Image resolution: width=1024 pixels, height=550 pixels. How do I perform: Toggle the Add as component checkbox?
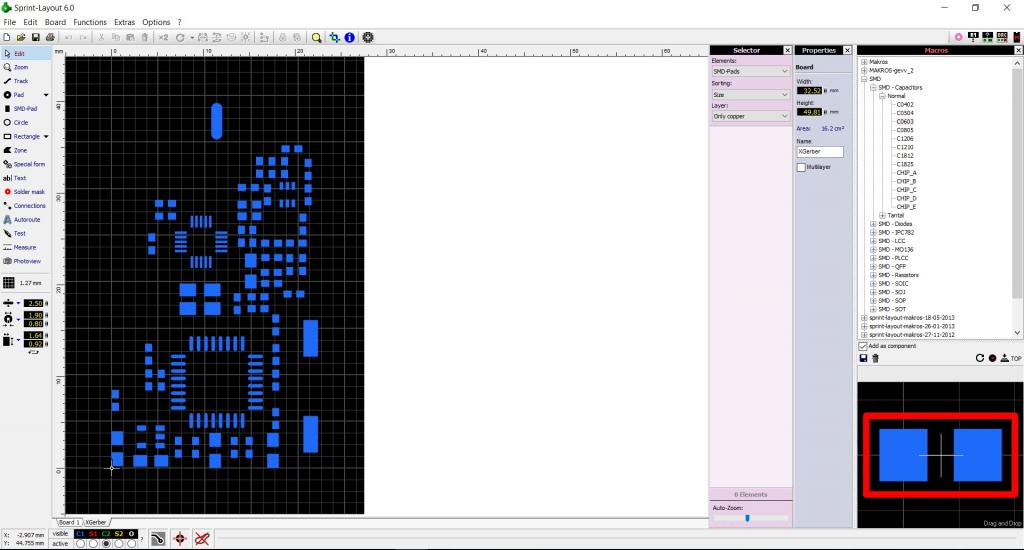pyautogui.click(x=863, y=346)
